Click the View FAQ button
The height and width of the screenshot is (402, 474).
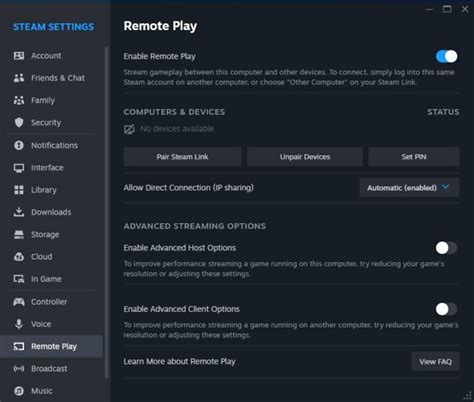(435, 361)
